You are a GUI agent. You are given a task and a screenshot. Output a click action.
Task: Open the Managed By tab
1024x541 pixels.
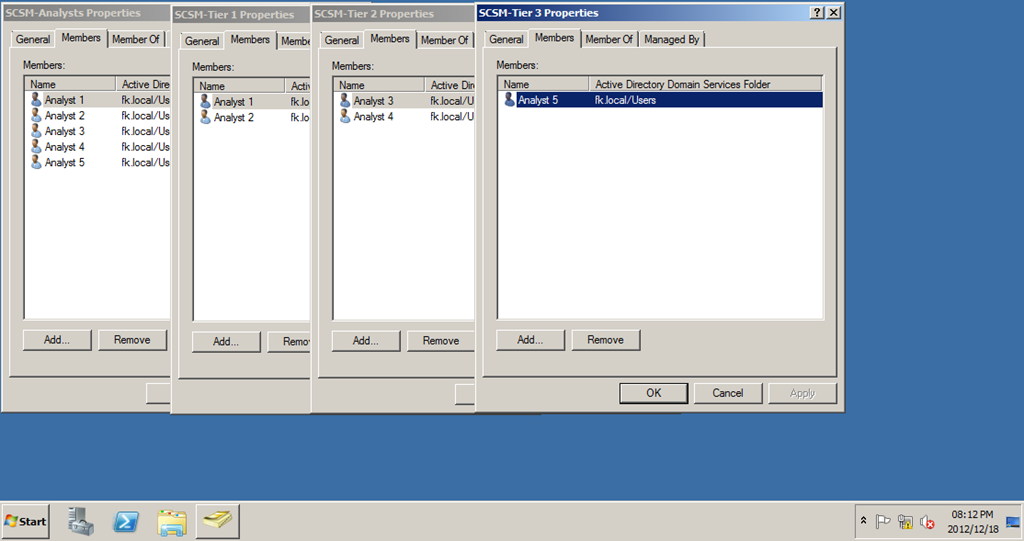click(671, 39)
